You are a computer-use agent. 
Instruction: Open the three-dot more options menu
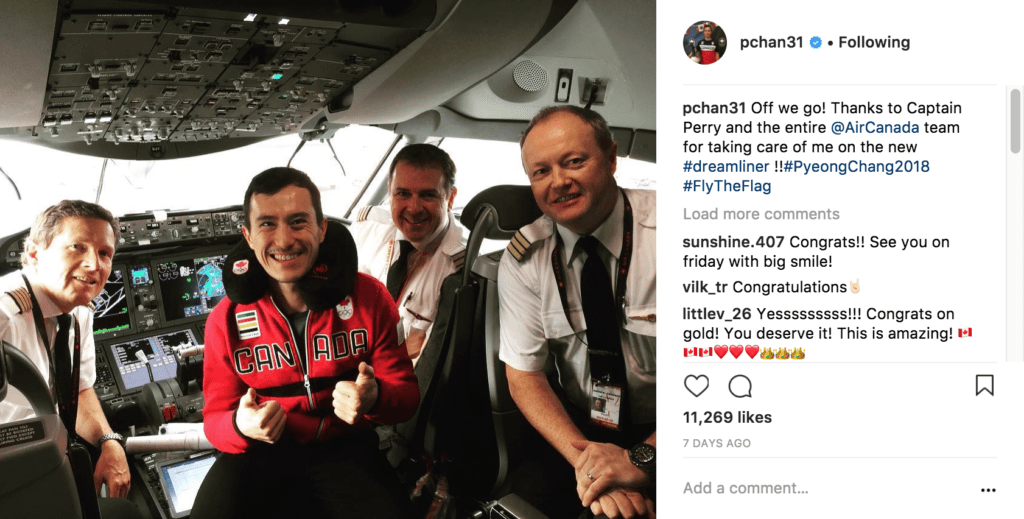[988, 490]
